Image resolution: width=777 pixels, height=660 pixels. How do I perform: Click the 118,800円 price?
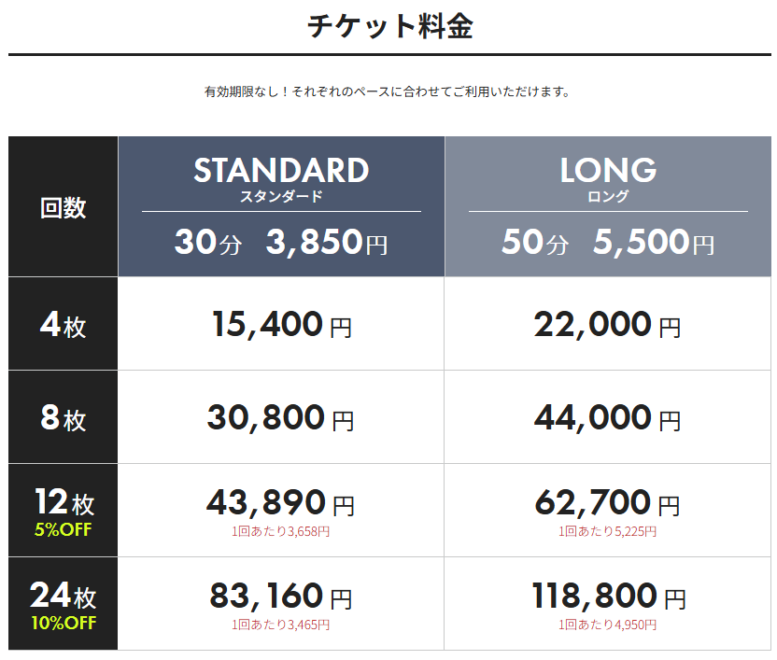point(608,597)
